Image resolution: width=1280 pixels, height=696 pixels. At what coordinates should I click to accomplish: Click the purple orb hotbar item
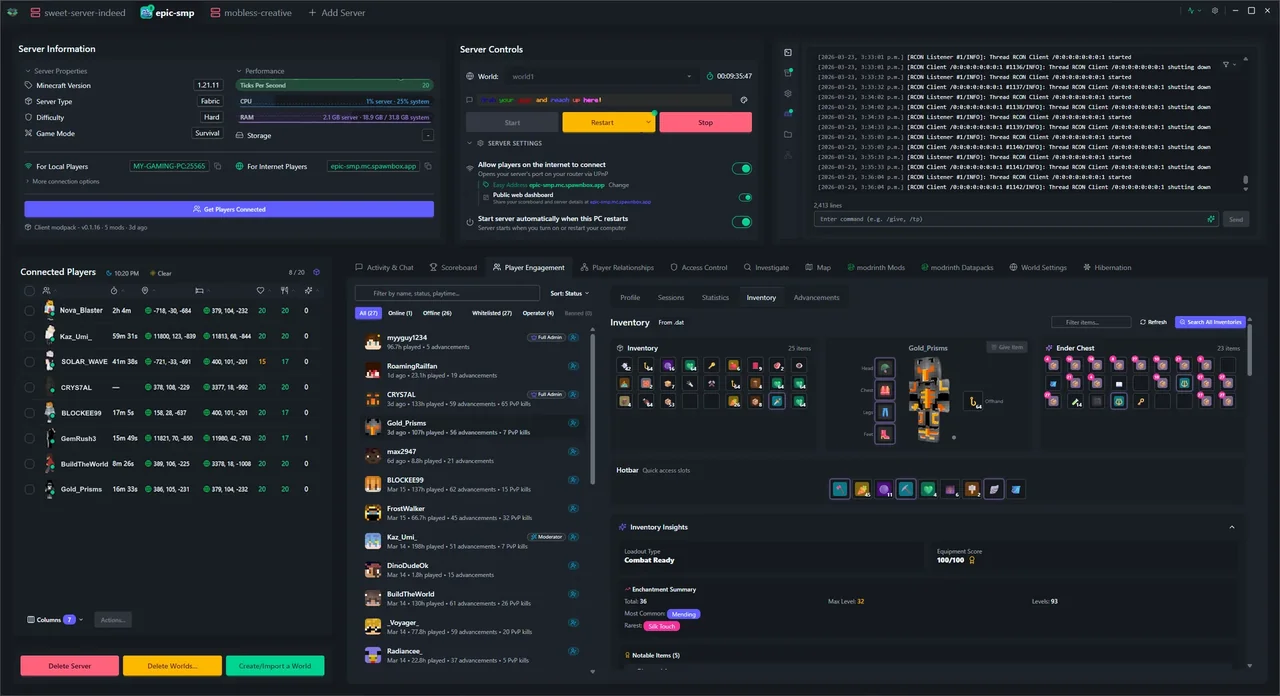(884, 489)
